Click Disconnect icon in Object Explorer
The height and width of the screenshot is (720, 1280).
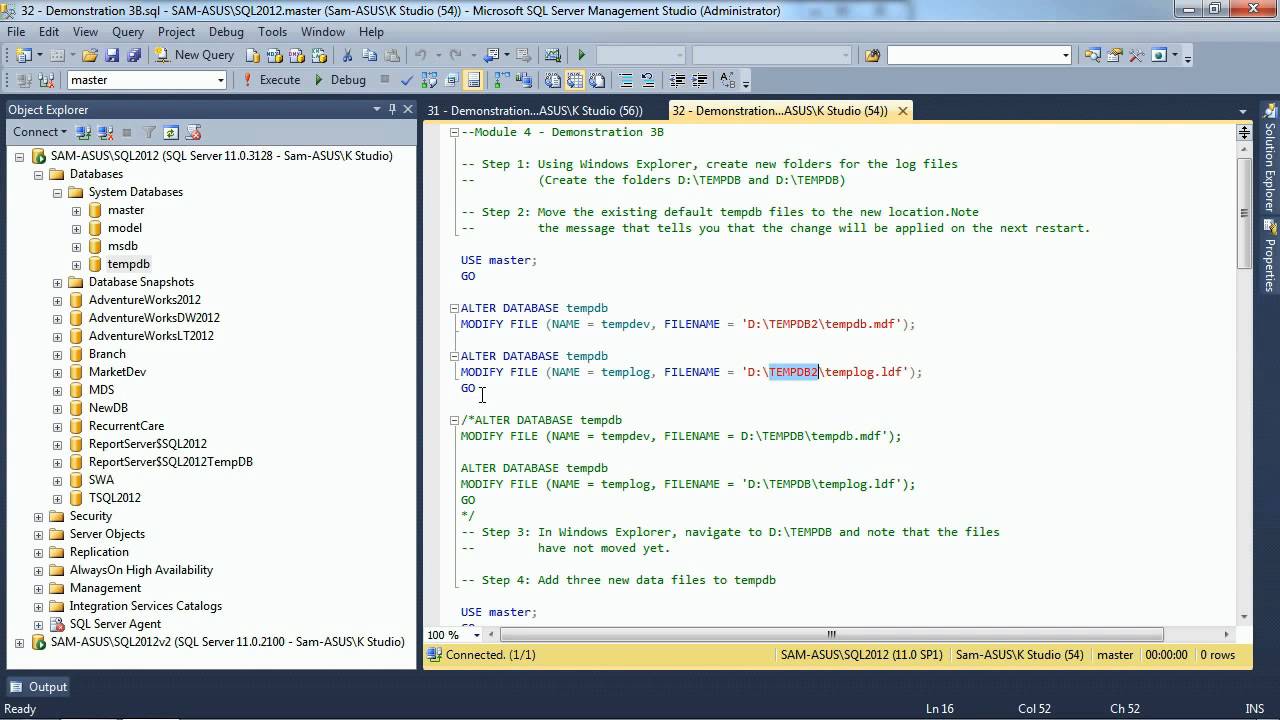(x=104, y=132)
